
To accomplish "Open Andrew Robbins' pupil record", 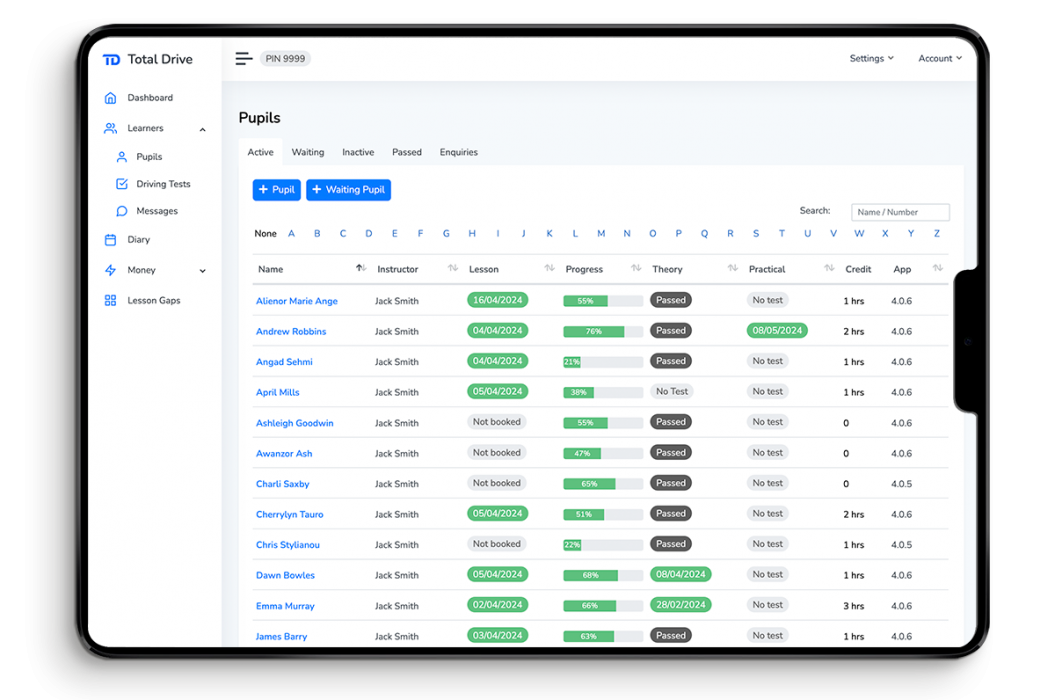I will click(x=290, y=330).
